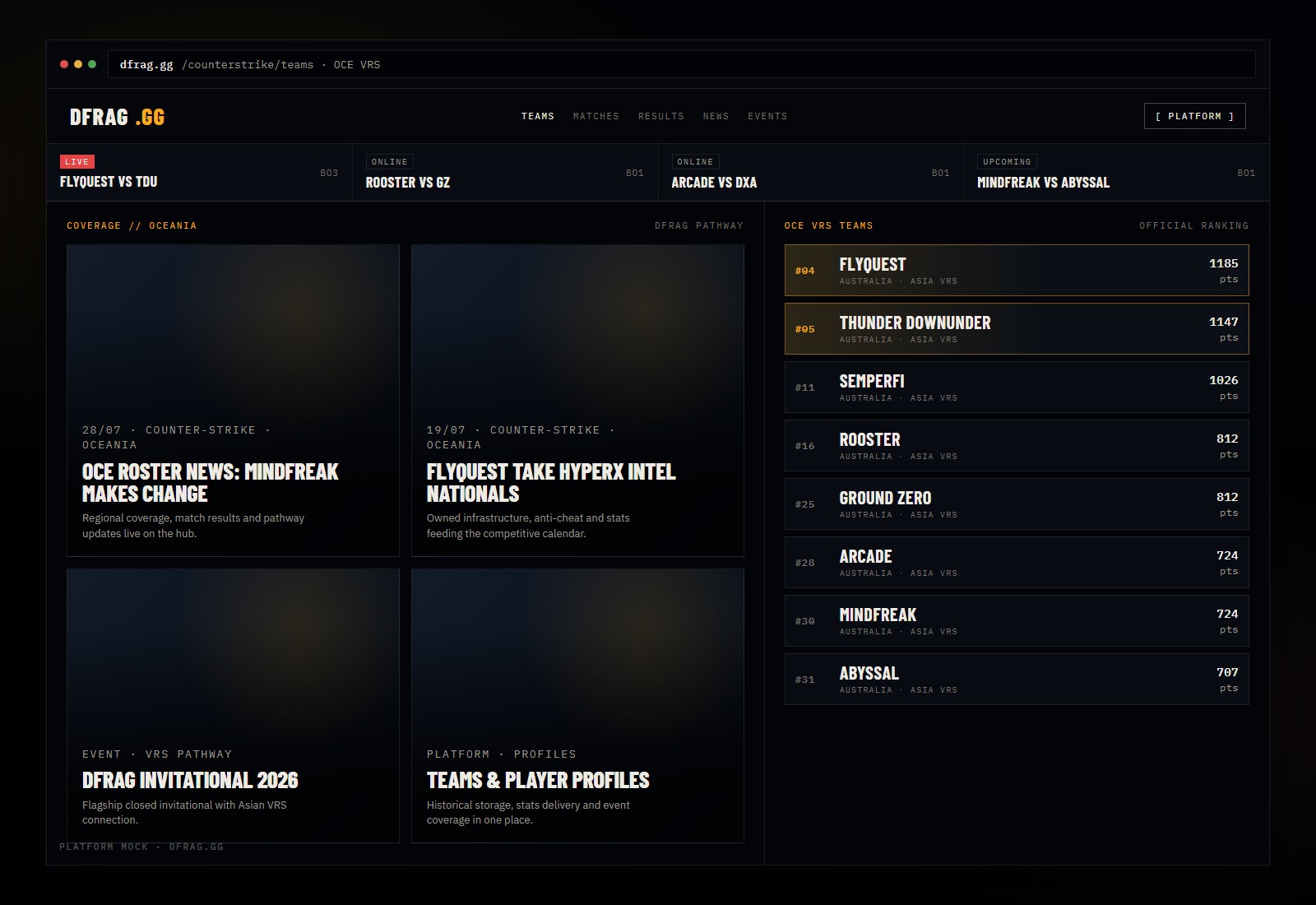Select the ABYSSAL ranking row
Image resolution: width=1316 pixels, height=905 pixels.
coord(1017,679)
